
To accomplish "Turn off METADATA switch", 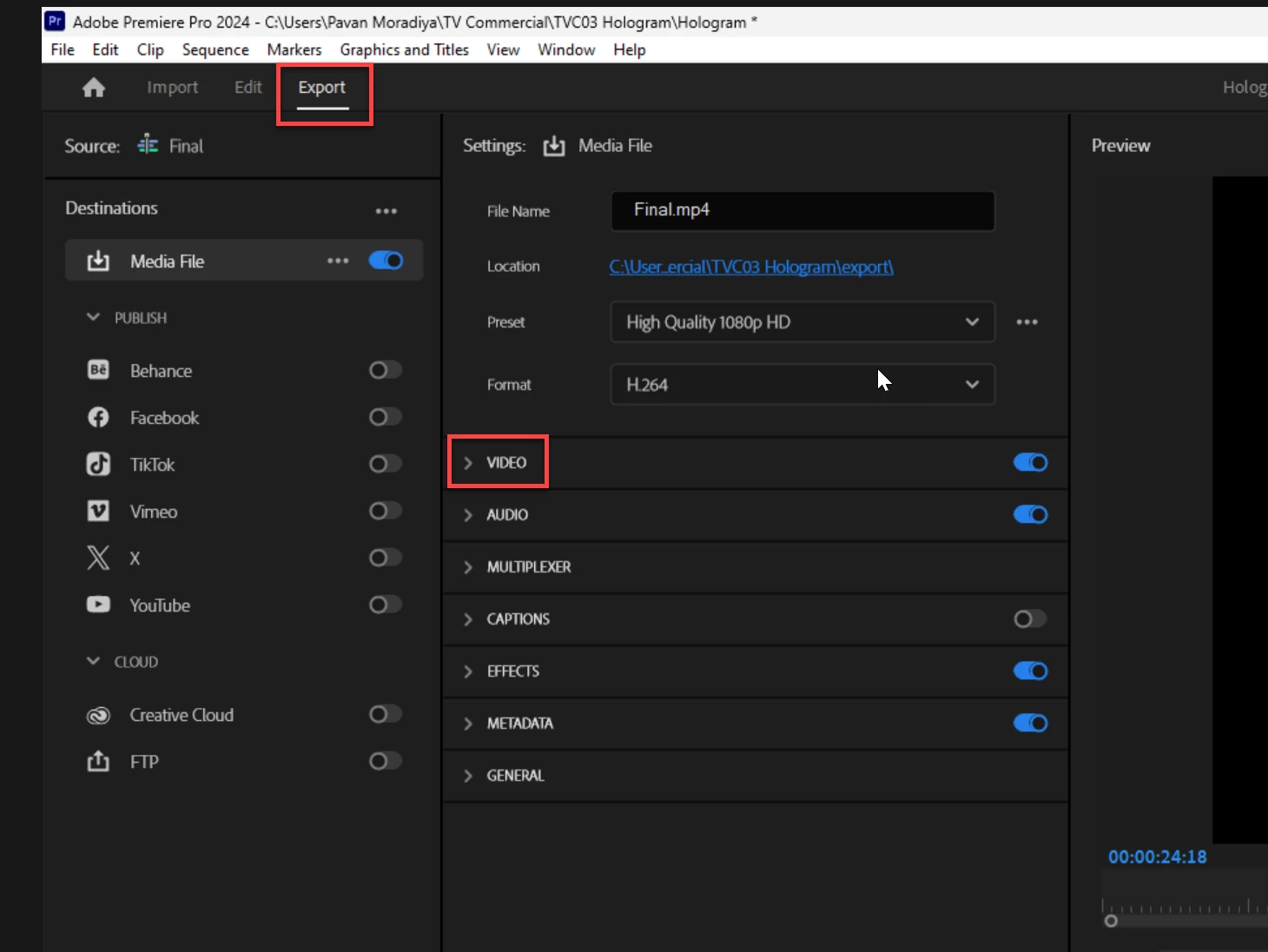I will click(x=1030, y=723).
